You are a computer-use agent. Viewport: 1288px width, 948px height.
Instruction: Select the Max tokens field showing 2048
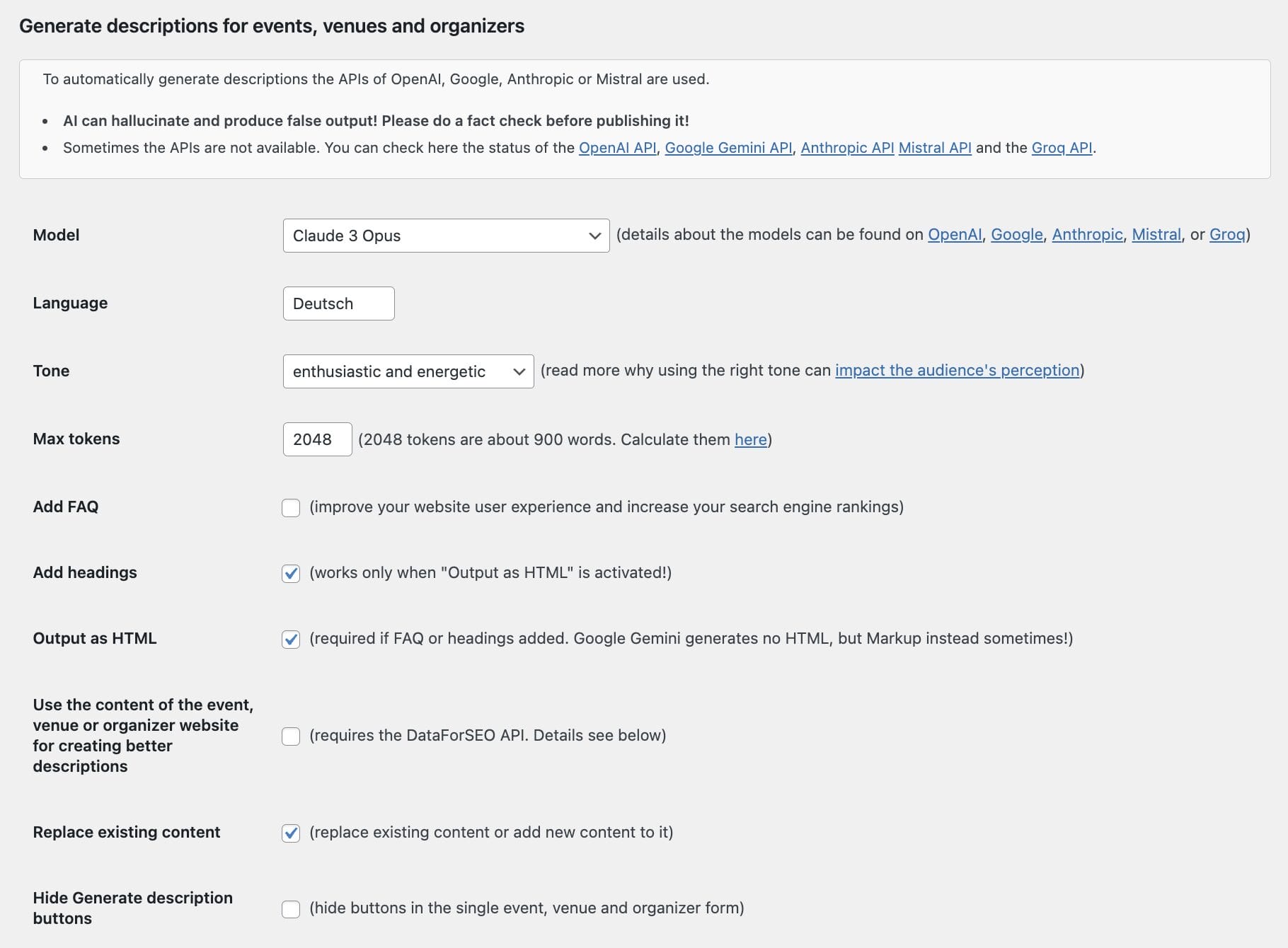(x=316, y=439)
